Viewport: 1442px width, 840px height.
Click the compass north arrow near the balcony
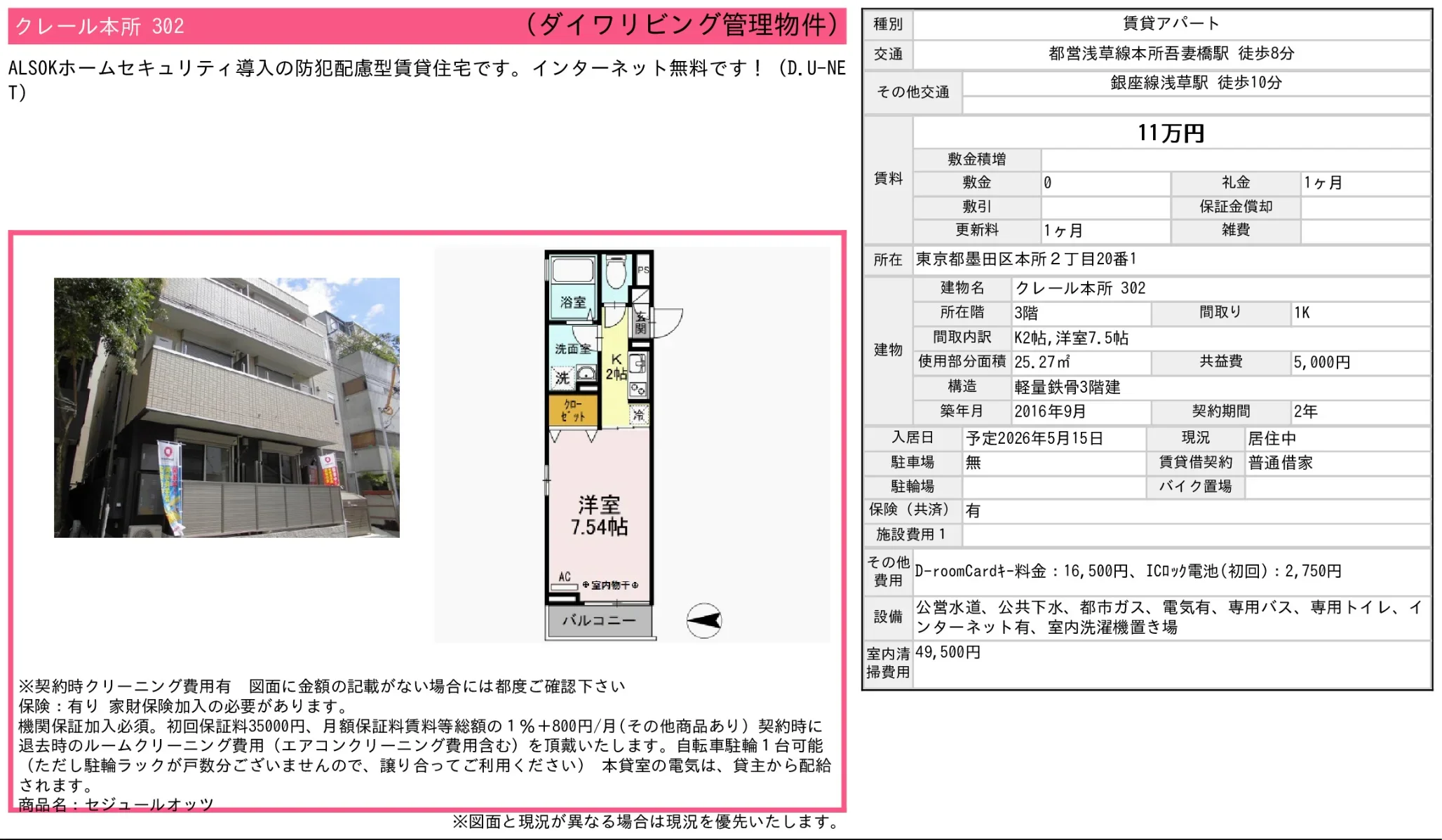coord(703,621)
